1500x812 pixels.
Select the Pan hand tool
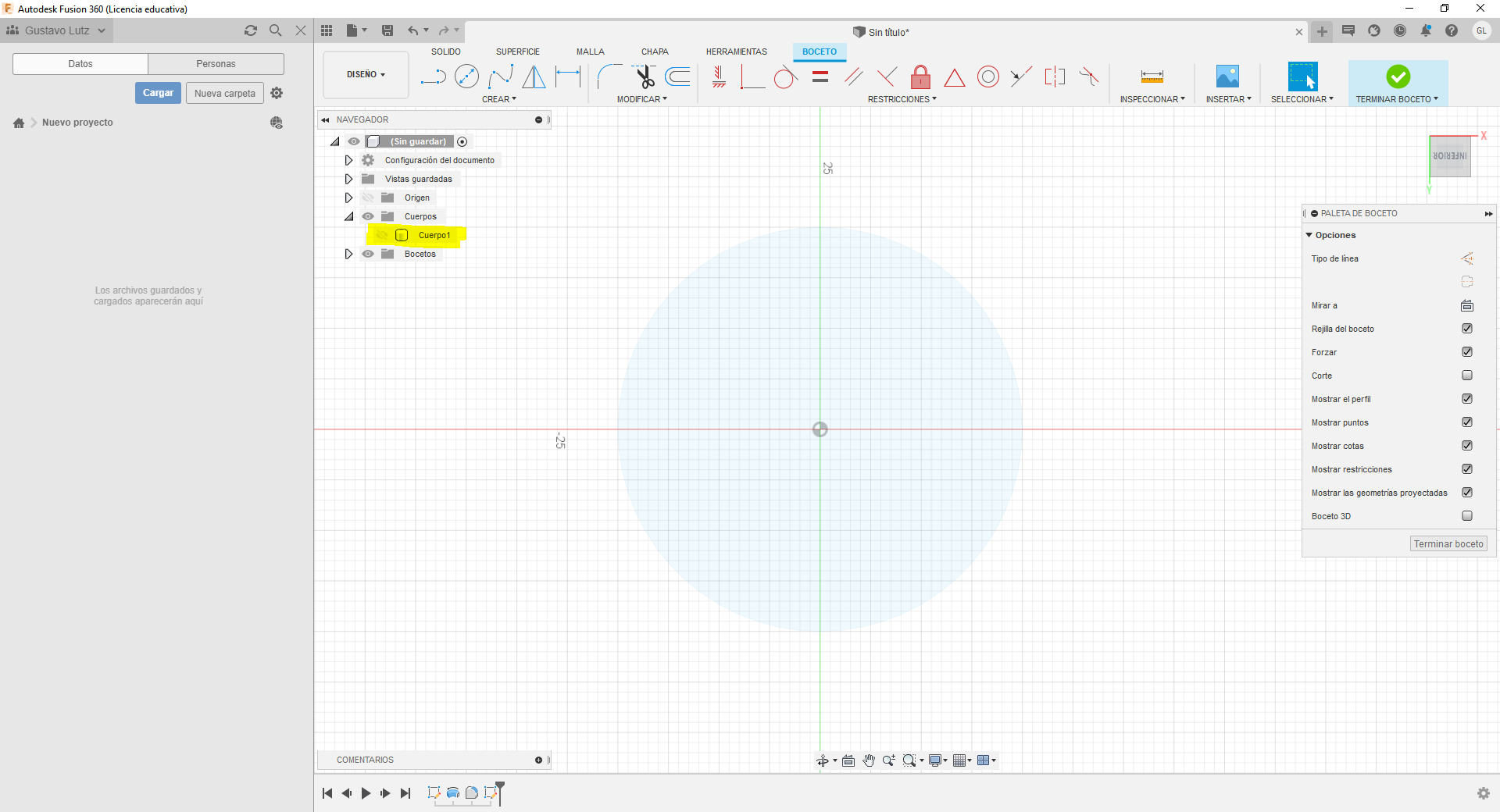coord(869,760)
